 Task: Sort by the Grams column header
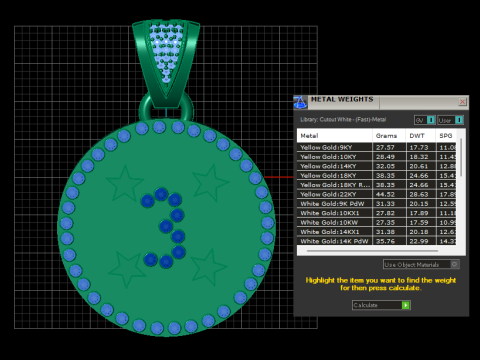pyautogui.click(x=389, y=136)
